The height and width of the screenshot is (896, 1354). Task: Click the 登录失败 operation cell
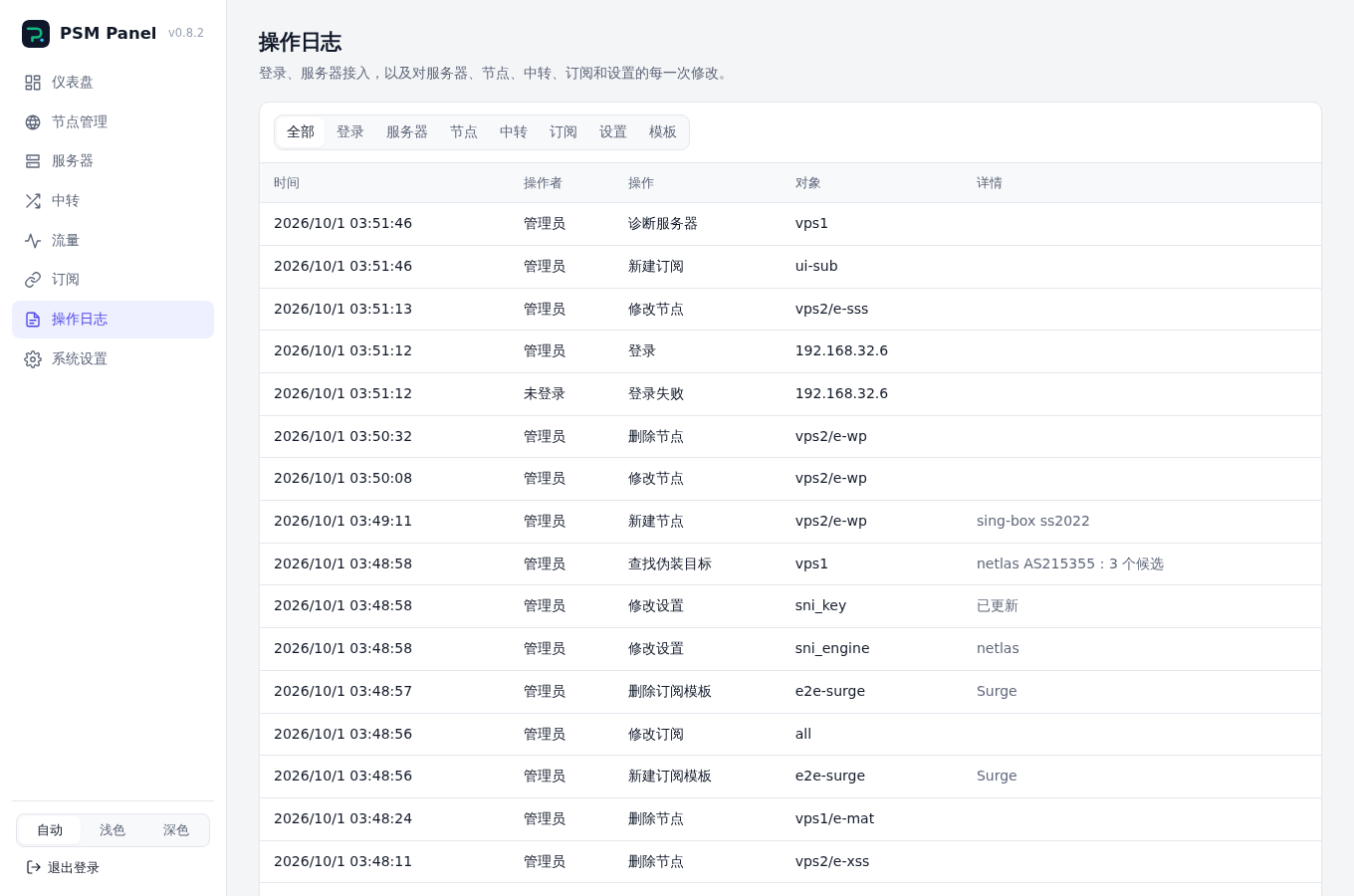(656, 394)
